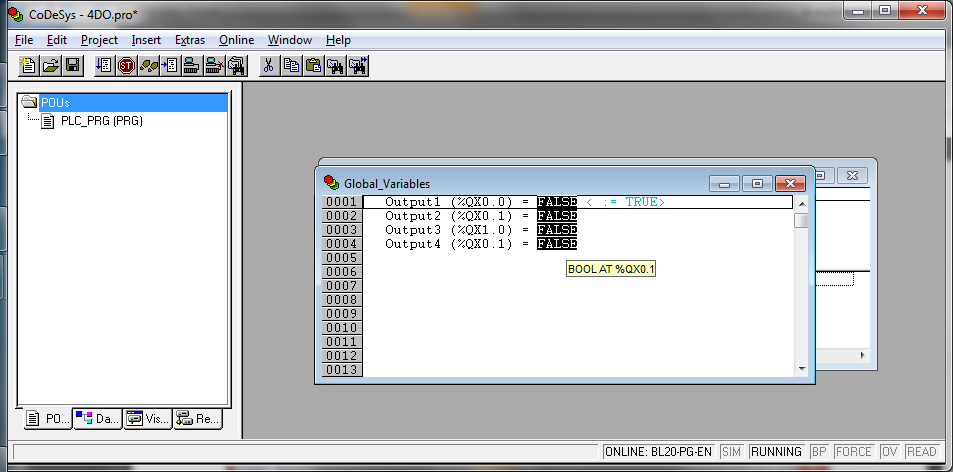This screenshot has height=472, width=953.
Task: Open the Insert menu
Action: pyautogui.click(x=146, y=40)
